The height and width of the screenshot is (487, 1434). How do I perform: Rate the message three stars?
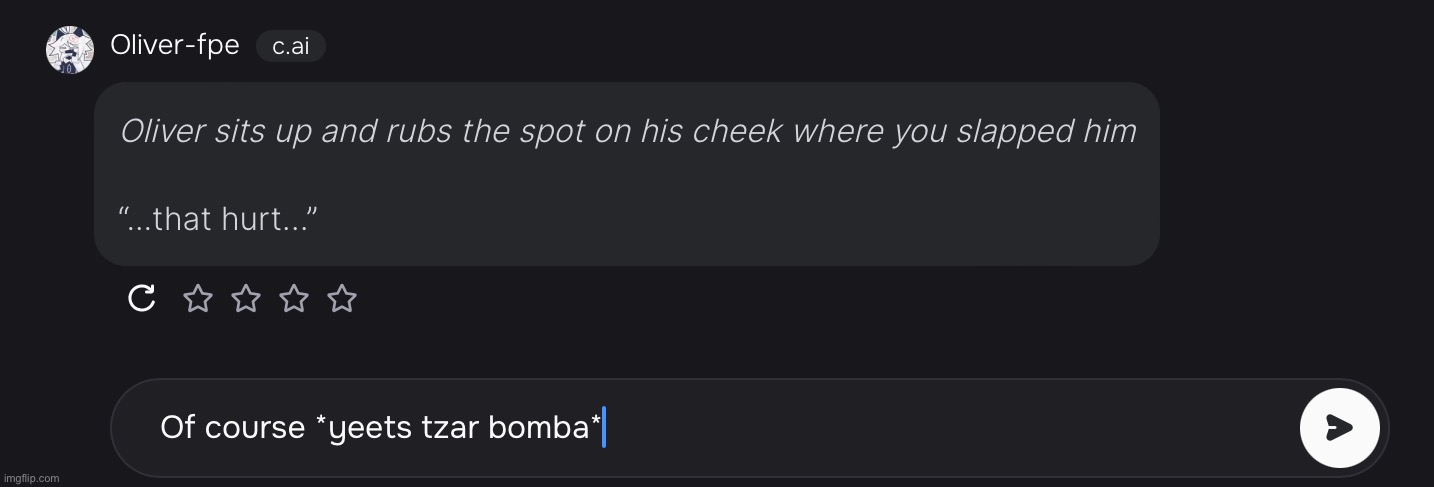pyautogui.click(x=294, y=298)
